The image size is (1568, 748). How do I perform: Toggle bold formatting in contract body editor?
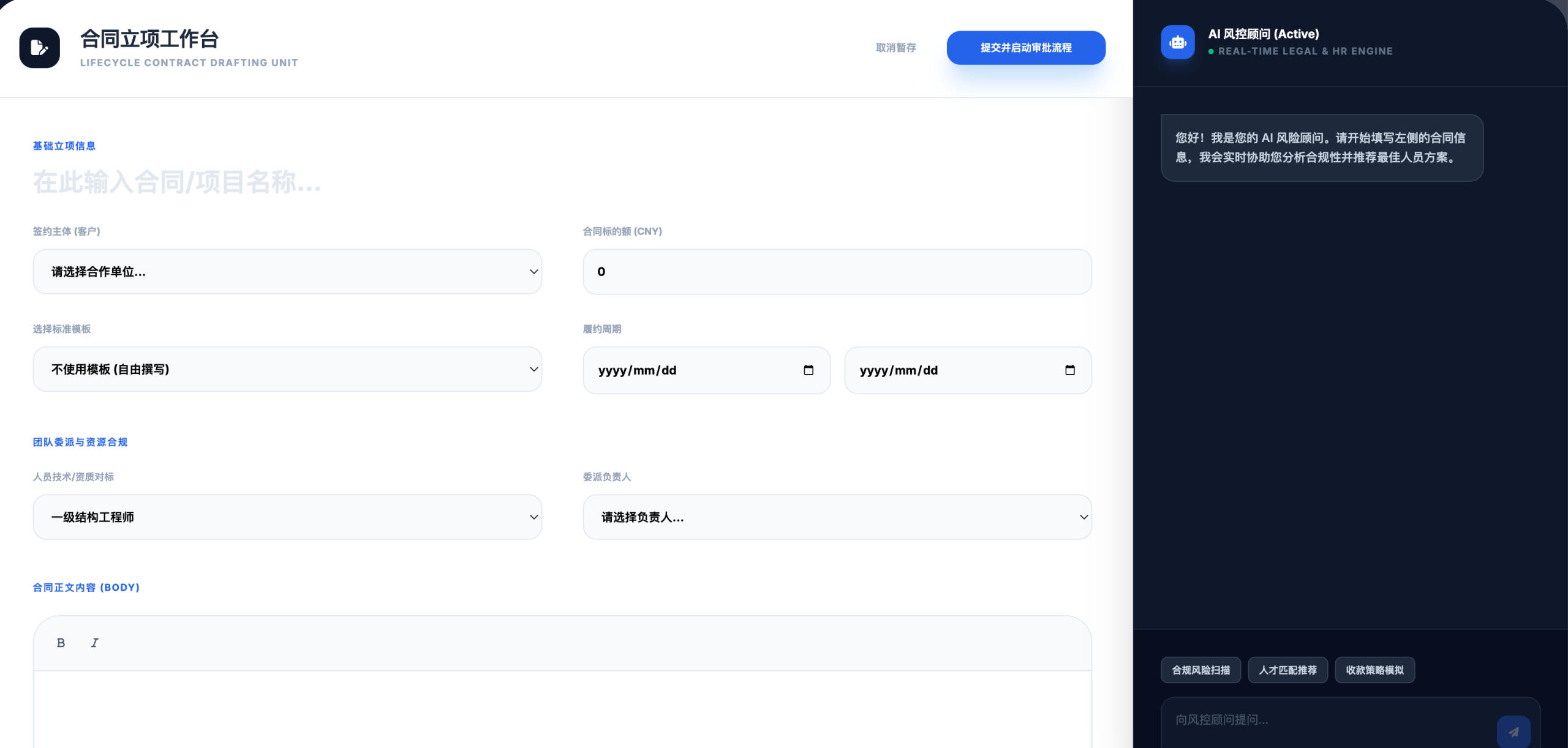point(61,643)
